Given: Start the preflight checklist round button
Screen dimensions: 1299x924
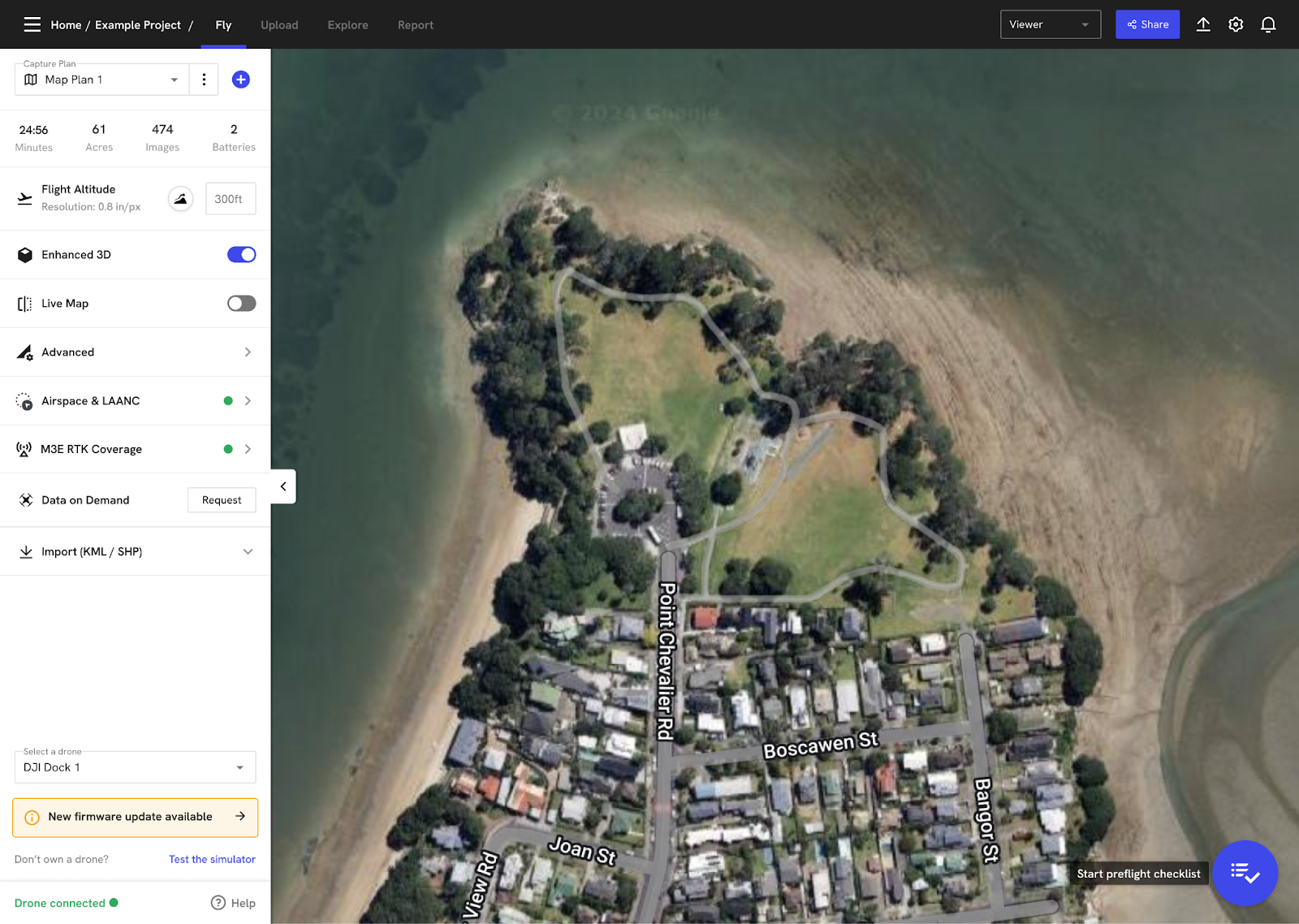Looking at the screenshot, I should tap(1245, 873).
